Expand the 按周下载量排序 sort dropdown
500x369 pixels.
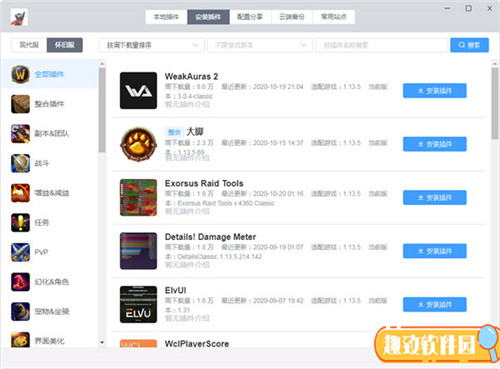(x=152, y=45)
